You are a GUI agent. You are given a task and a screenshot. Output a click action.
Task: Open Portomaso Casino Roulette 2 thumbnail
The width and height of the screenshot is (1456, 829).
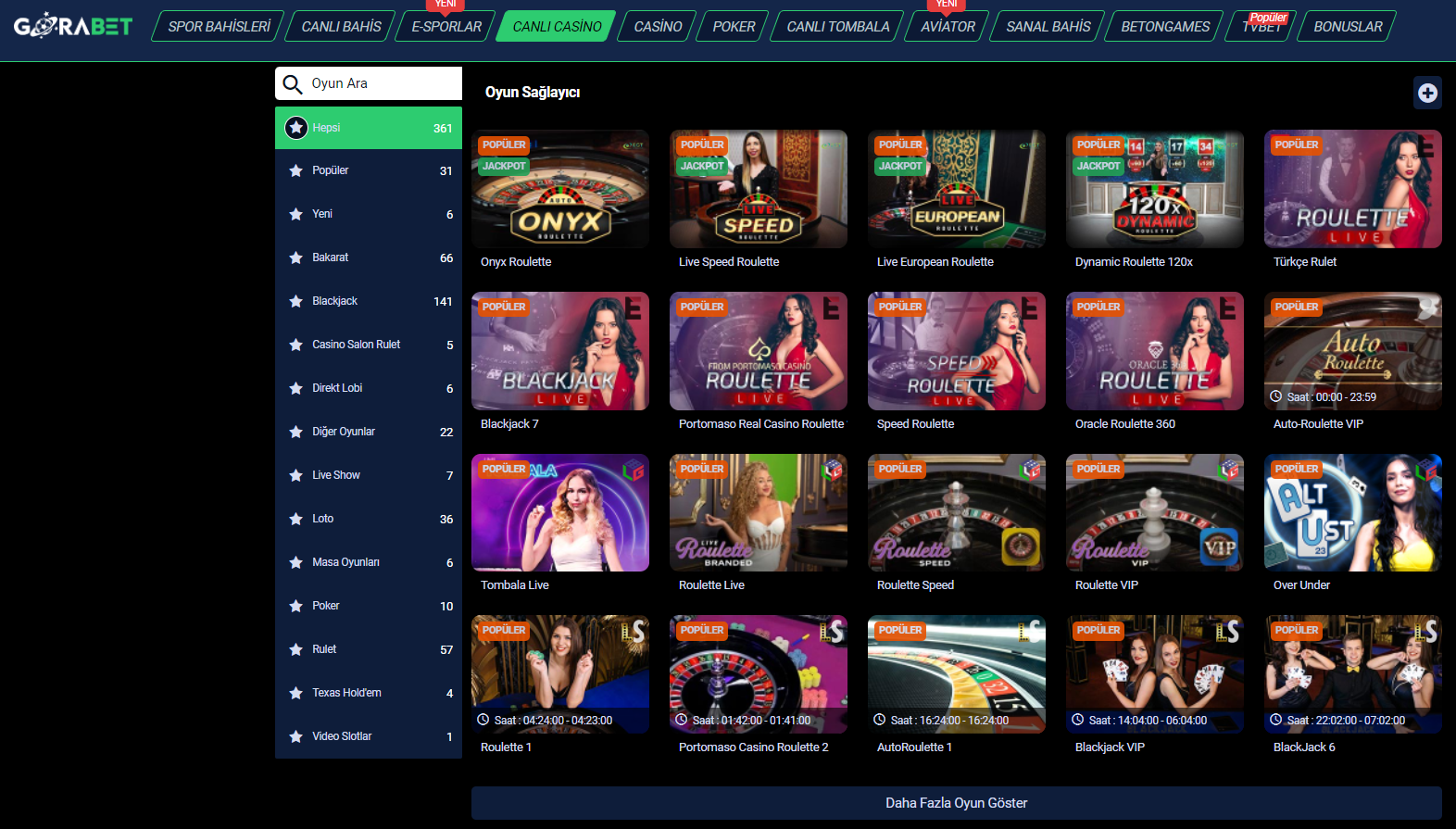pos(759,674)
